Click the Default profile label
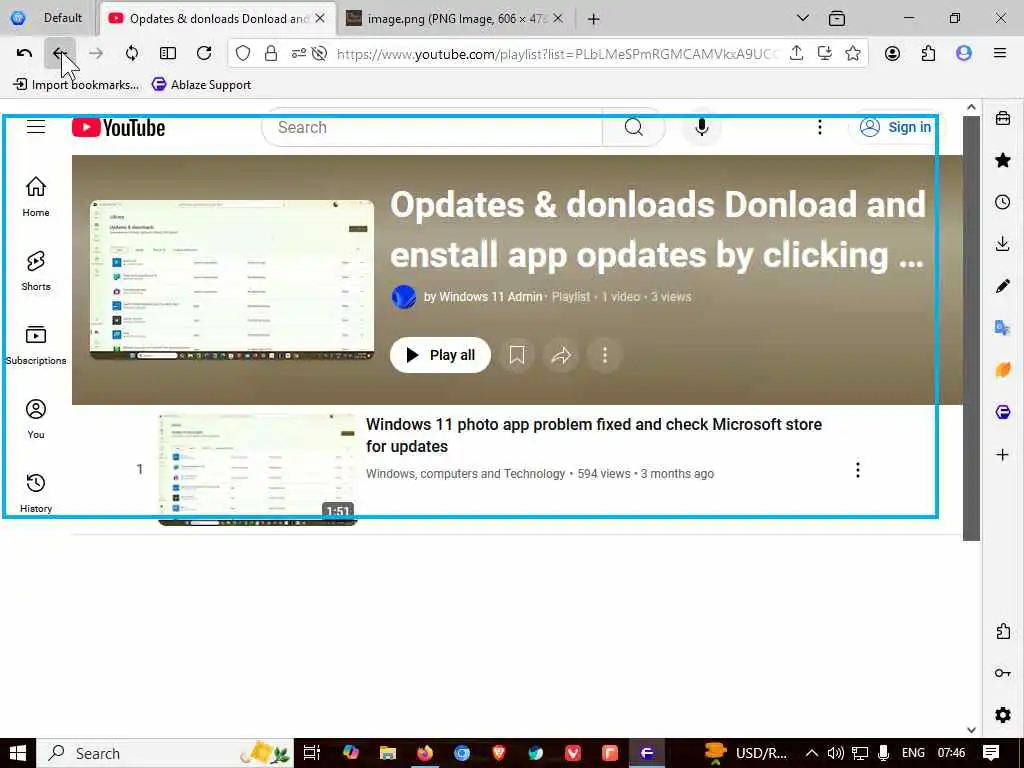 (x=63, y=18)
